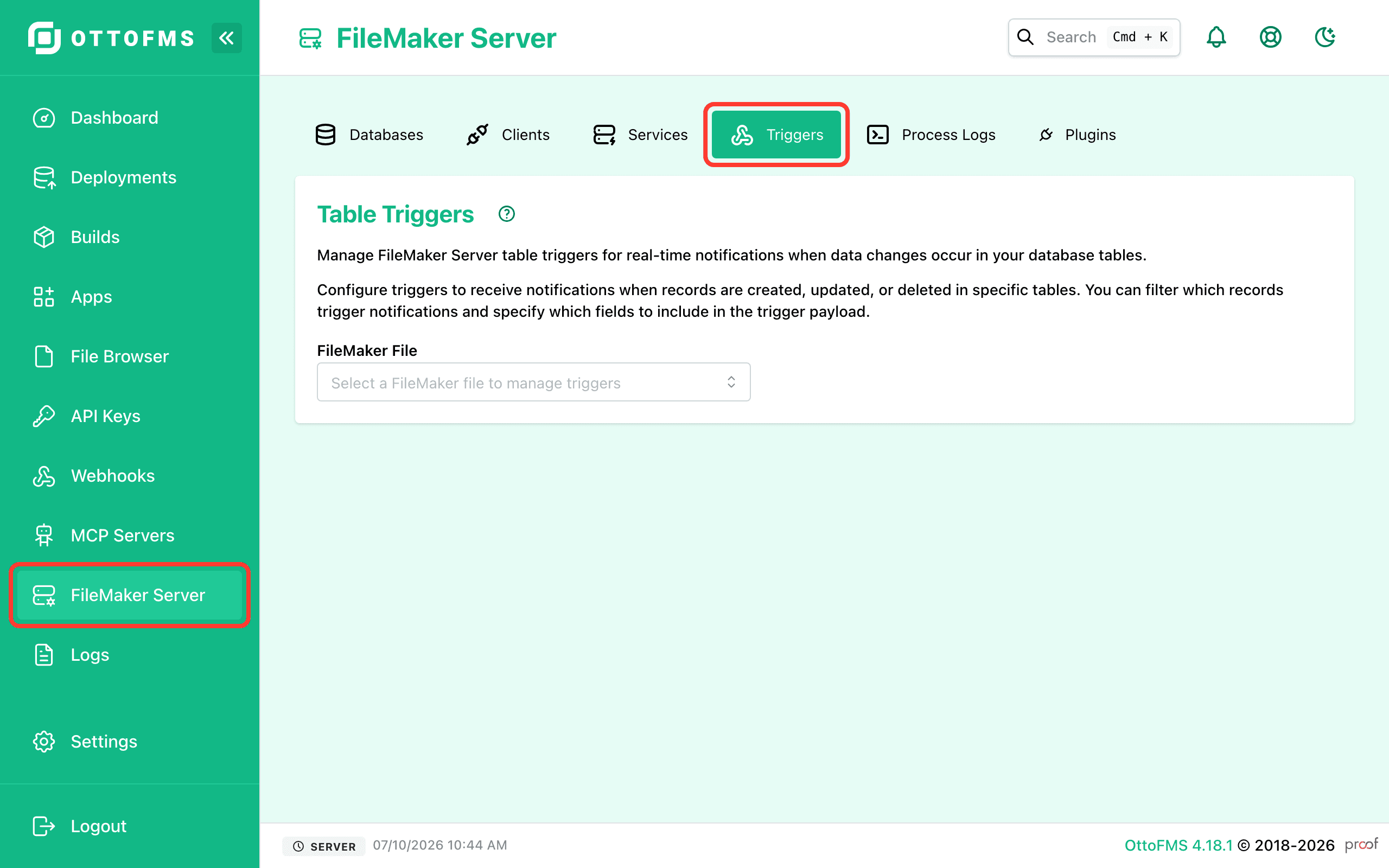Open the File Browser page

tap(130, 356)
